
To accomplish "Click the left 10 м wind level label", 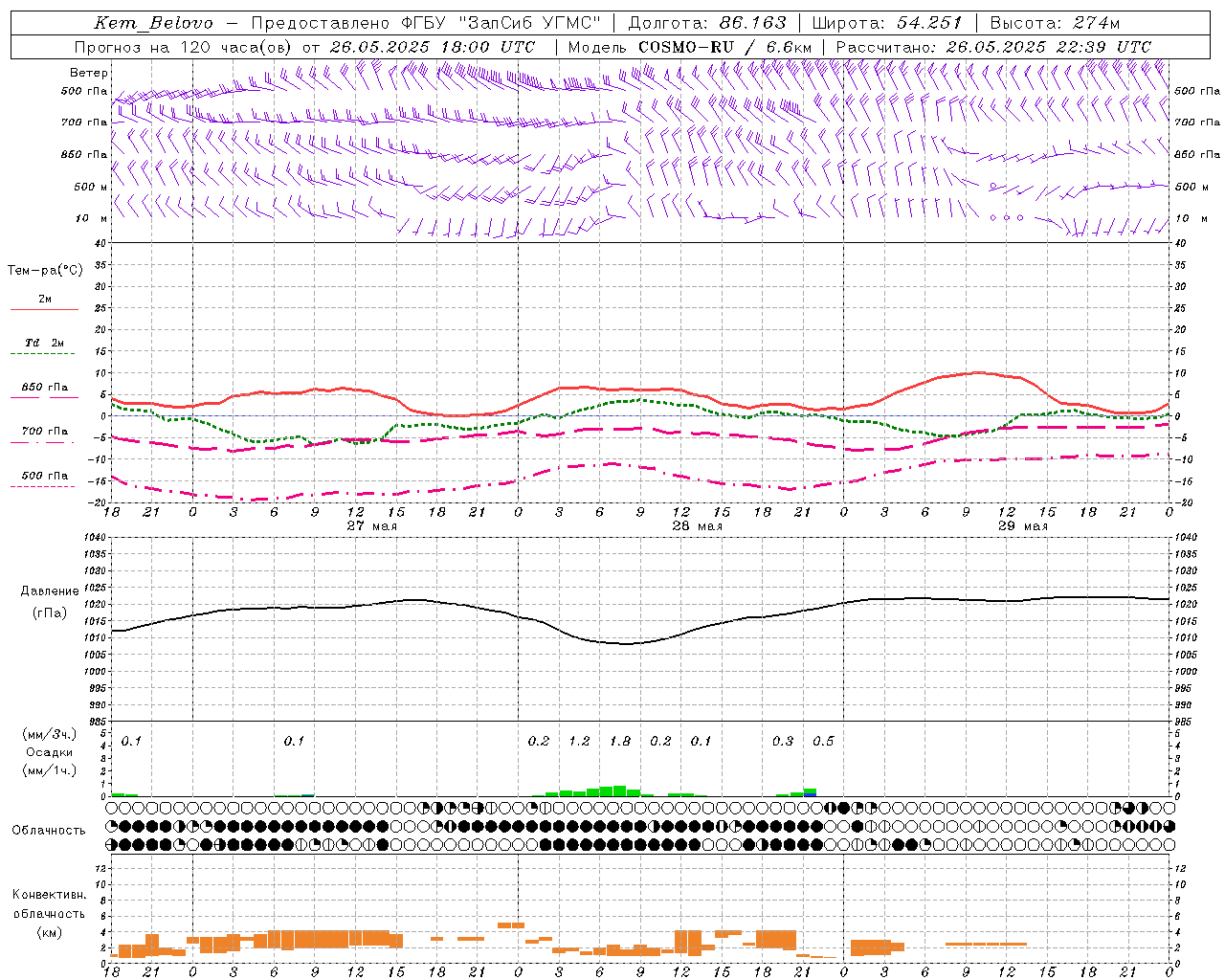I will (92, 218).
